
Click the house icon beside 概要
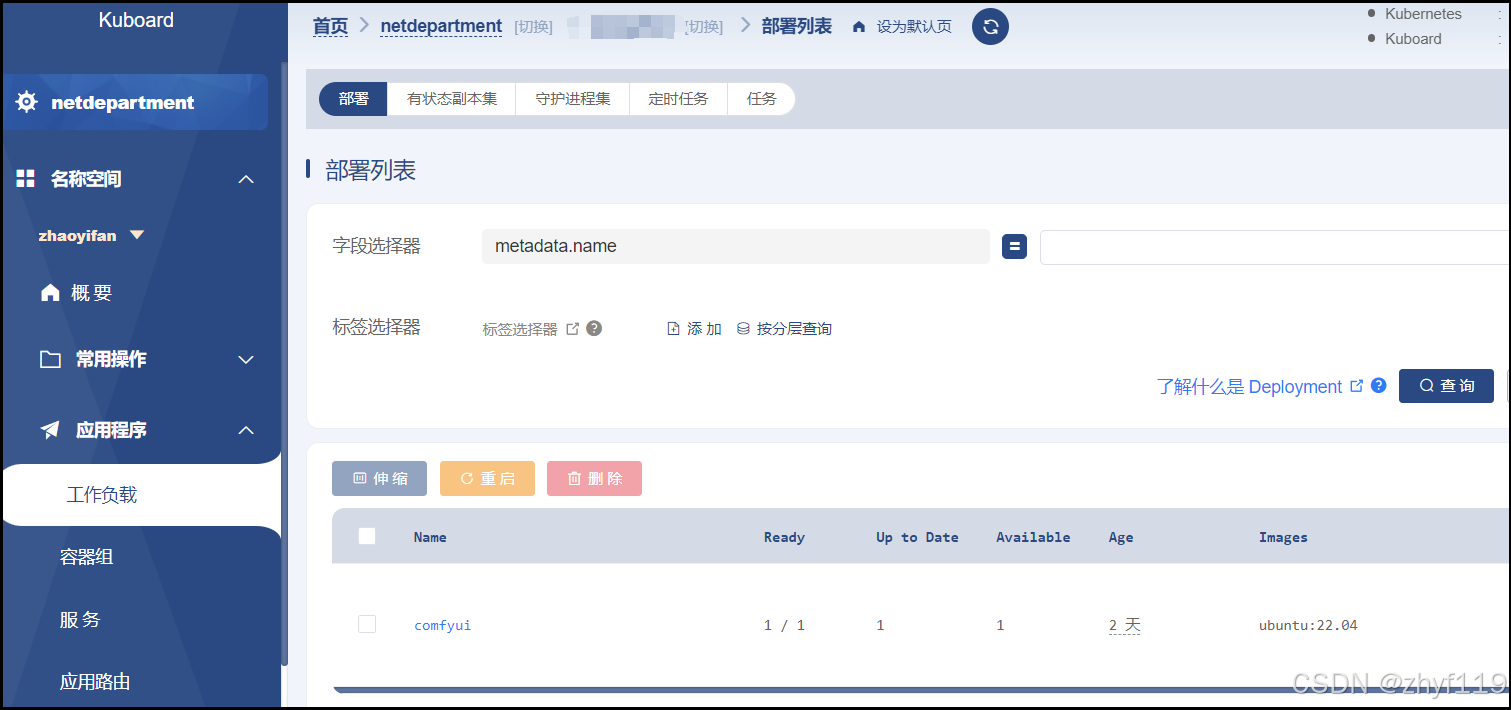(x=50, y=293)
